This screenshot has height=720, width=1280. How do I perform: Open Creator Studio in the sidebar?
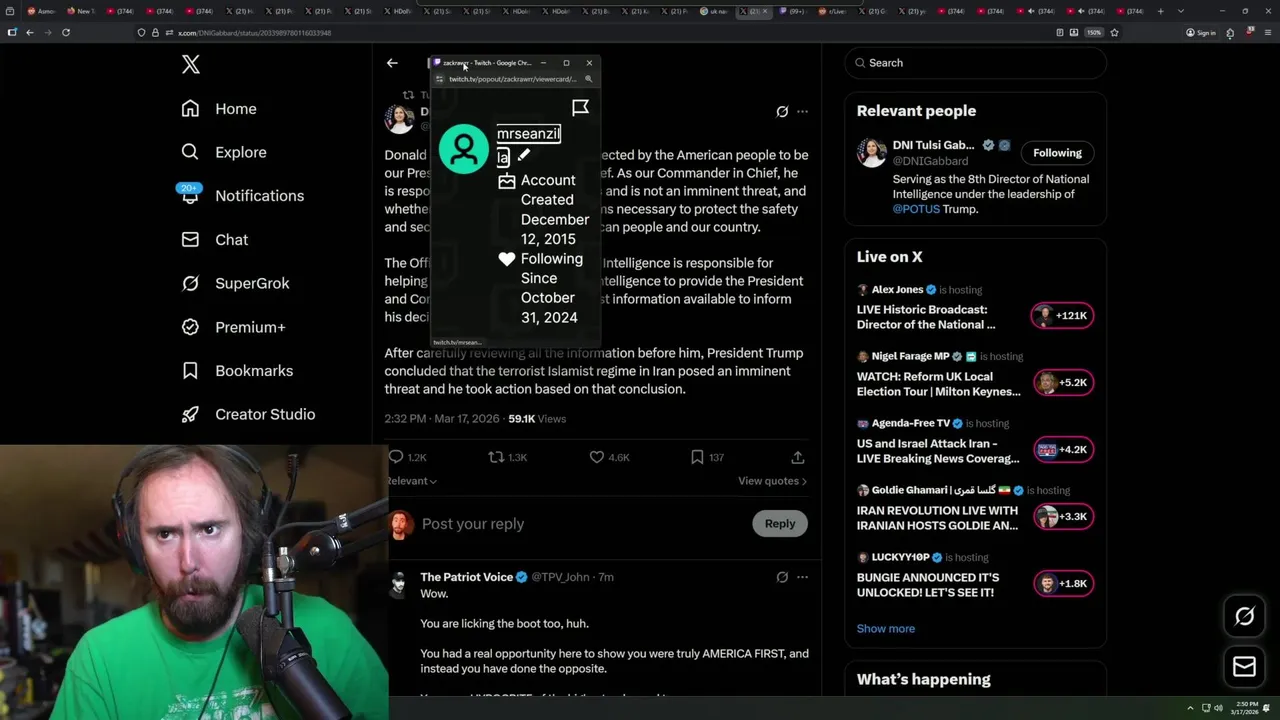(x=248, y=414)
